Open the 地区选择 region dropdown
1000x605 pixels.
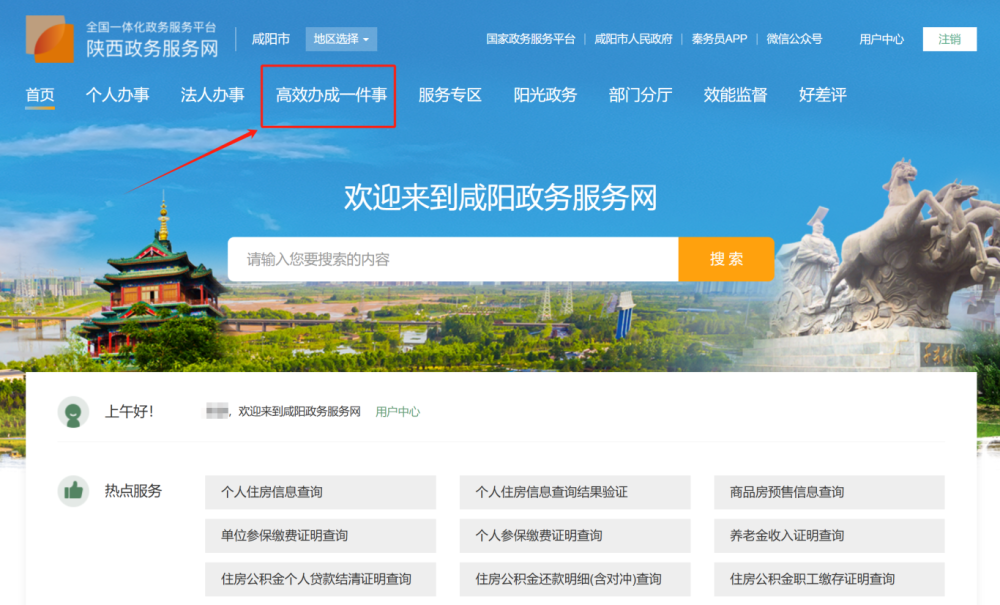[340, 39]
